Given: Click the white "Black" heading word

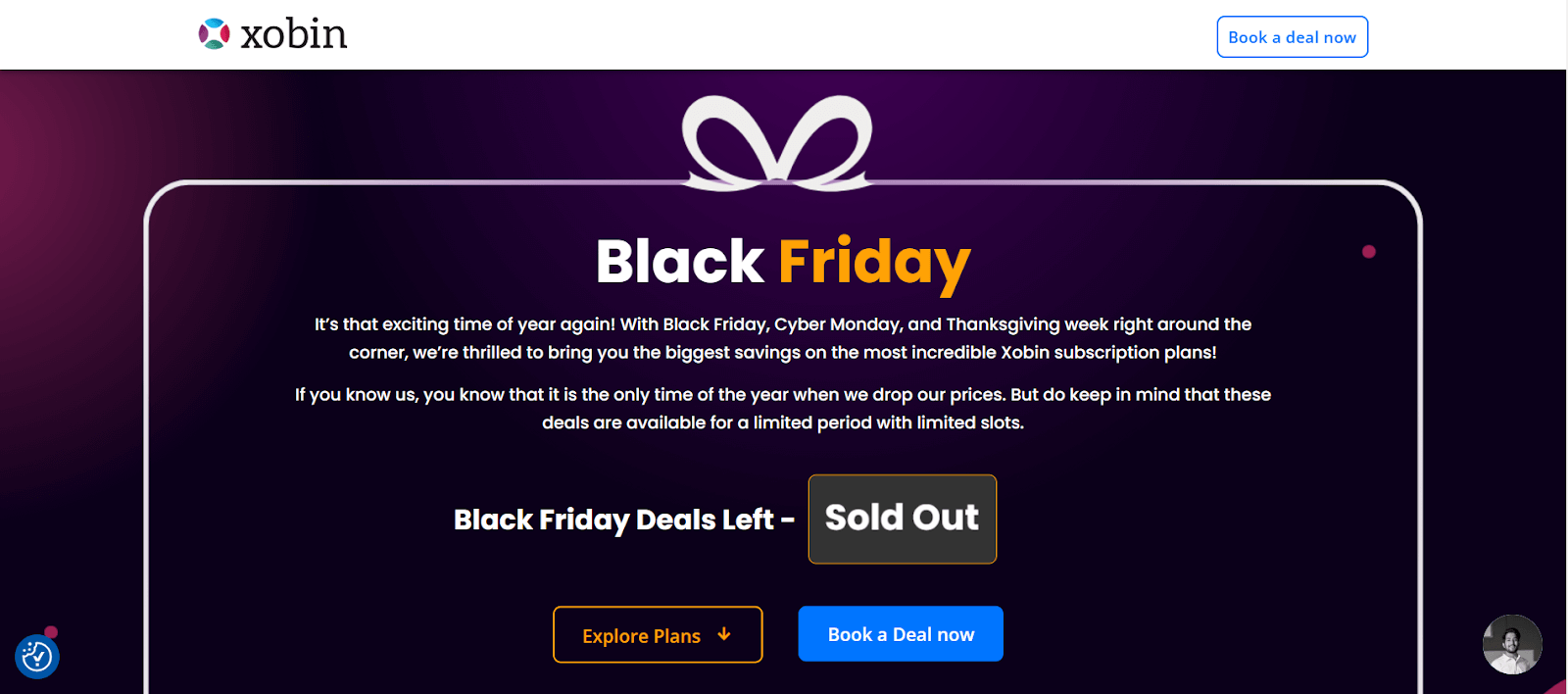Looking at the screenshot, I should click(679, 262).
